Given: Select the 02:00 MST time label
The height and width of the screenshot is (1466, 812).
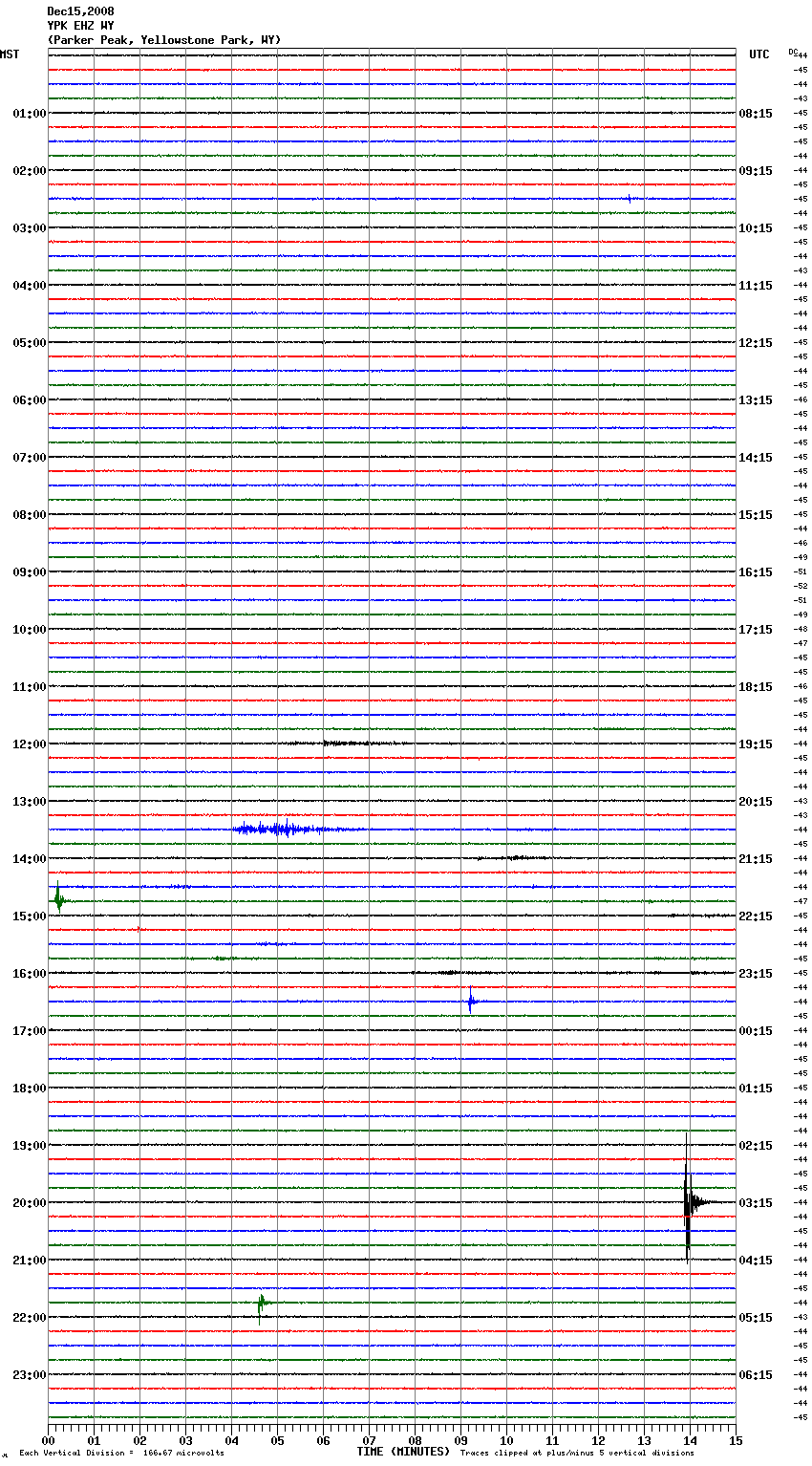Looking at the screenshot, I should click(x=29, y=170).
